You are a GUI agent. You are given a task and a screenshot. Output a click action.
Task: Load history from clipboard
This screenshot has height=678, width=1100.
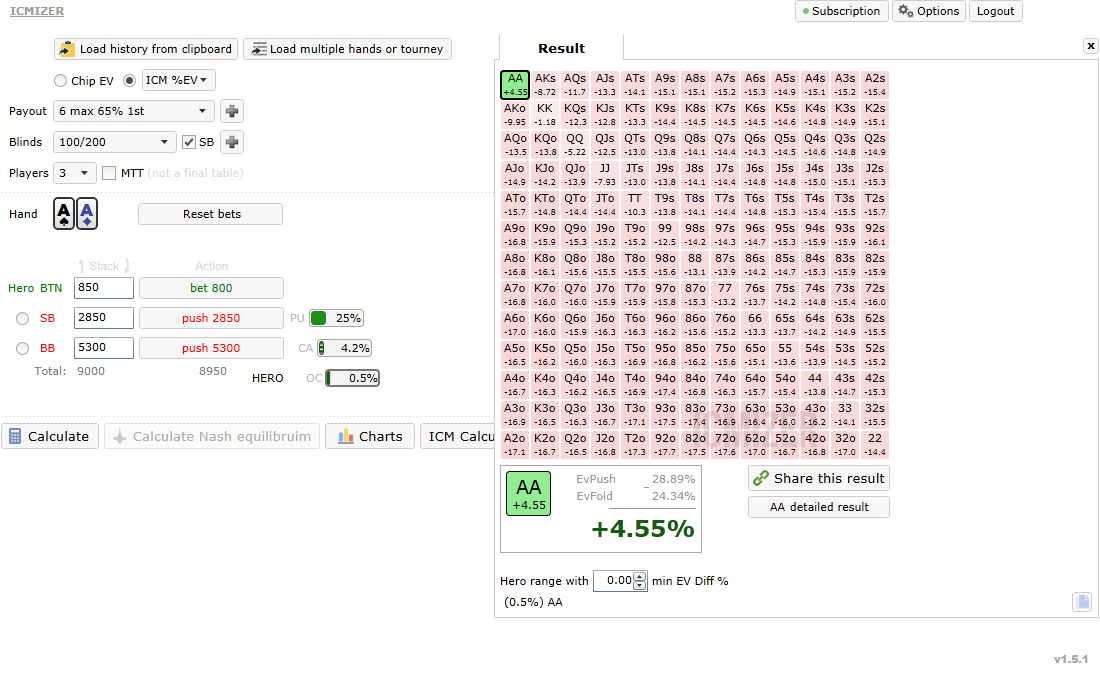(x=146, y=49)
